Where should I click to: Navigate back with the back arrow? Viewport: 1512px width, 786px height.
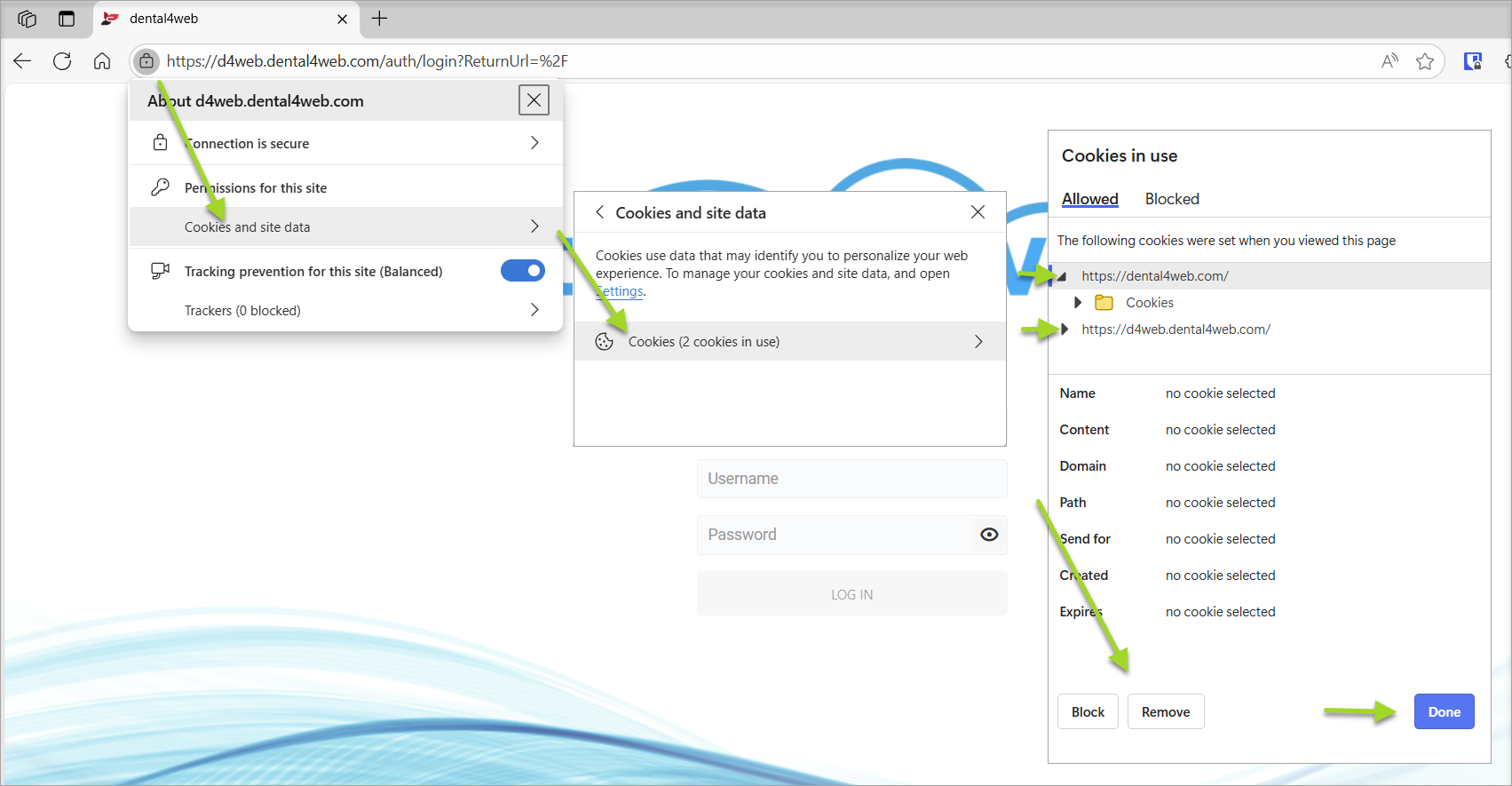[x=22, y=61]
